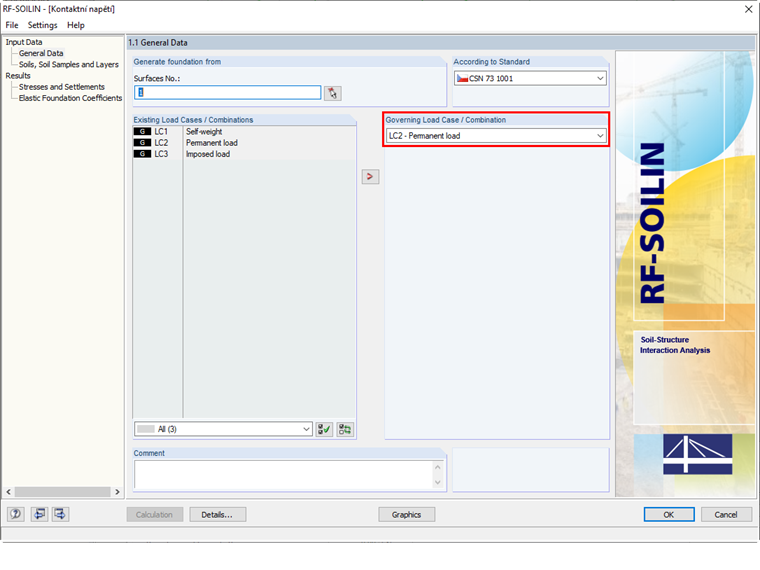Click the navigator horizontal scrollbar track
760x570 pixels.
tap(63, 491)
